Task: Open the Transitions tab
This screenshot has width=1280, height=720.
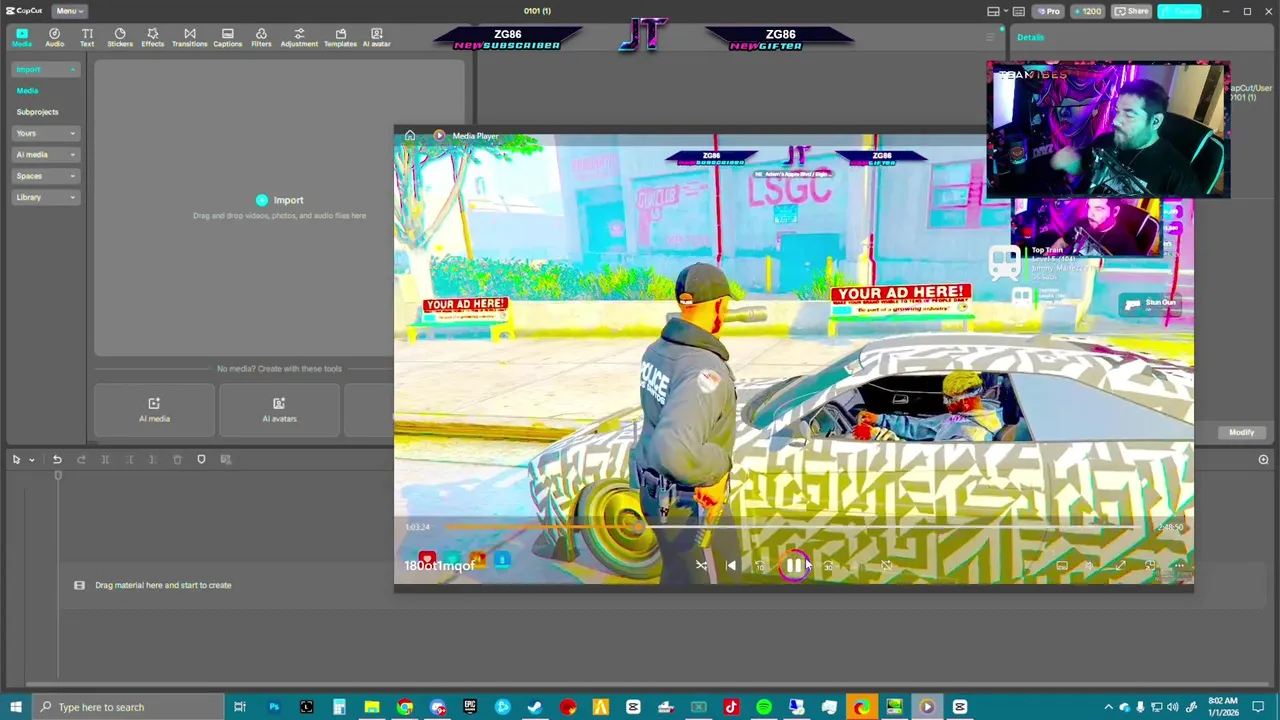Action: click(x=189, y=37)
